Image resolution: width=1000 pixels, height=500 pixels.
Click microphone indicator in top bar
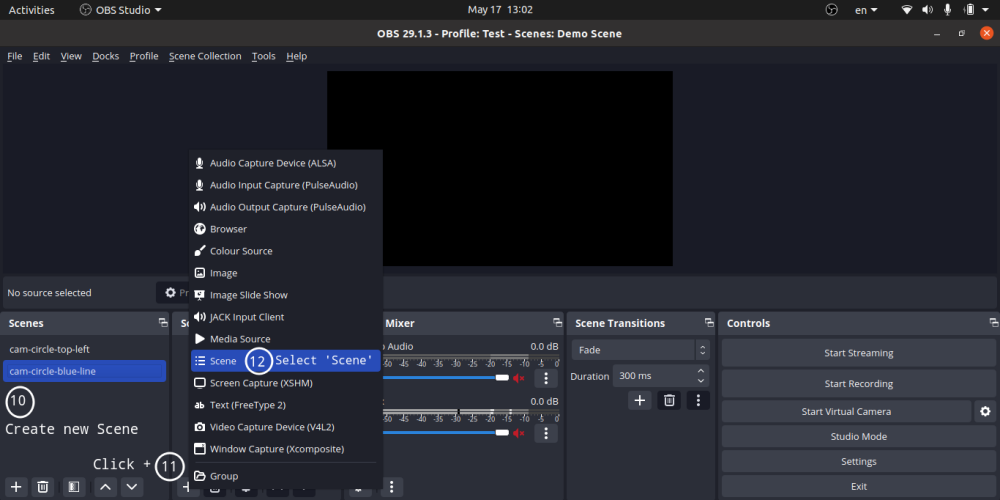(948, 10)
